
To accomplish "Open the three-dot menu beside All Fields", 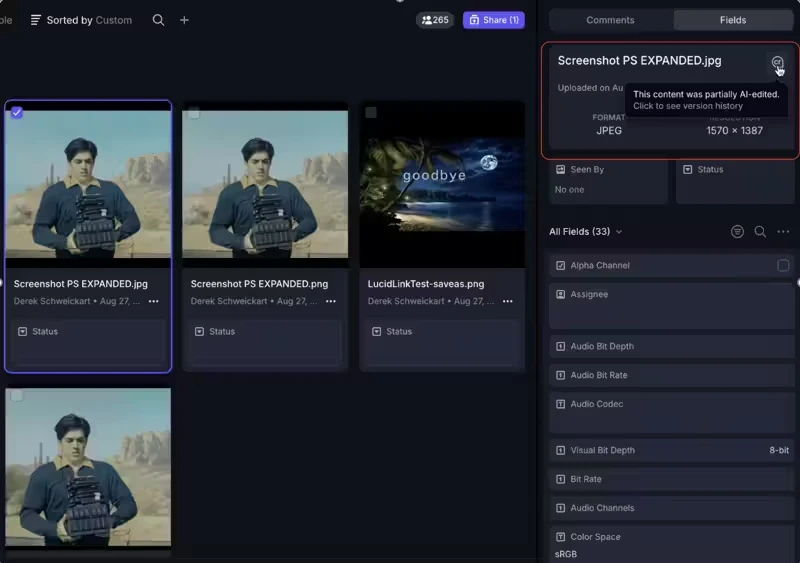I will (x=783, y=232).
